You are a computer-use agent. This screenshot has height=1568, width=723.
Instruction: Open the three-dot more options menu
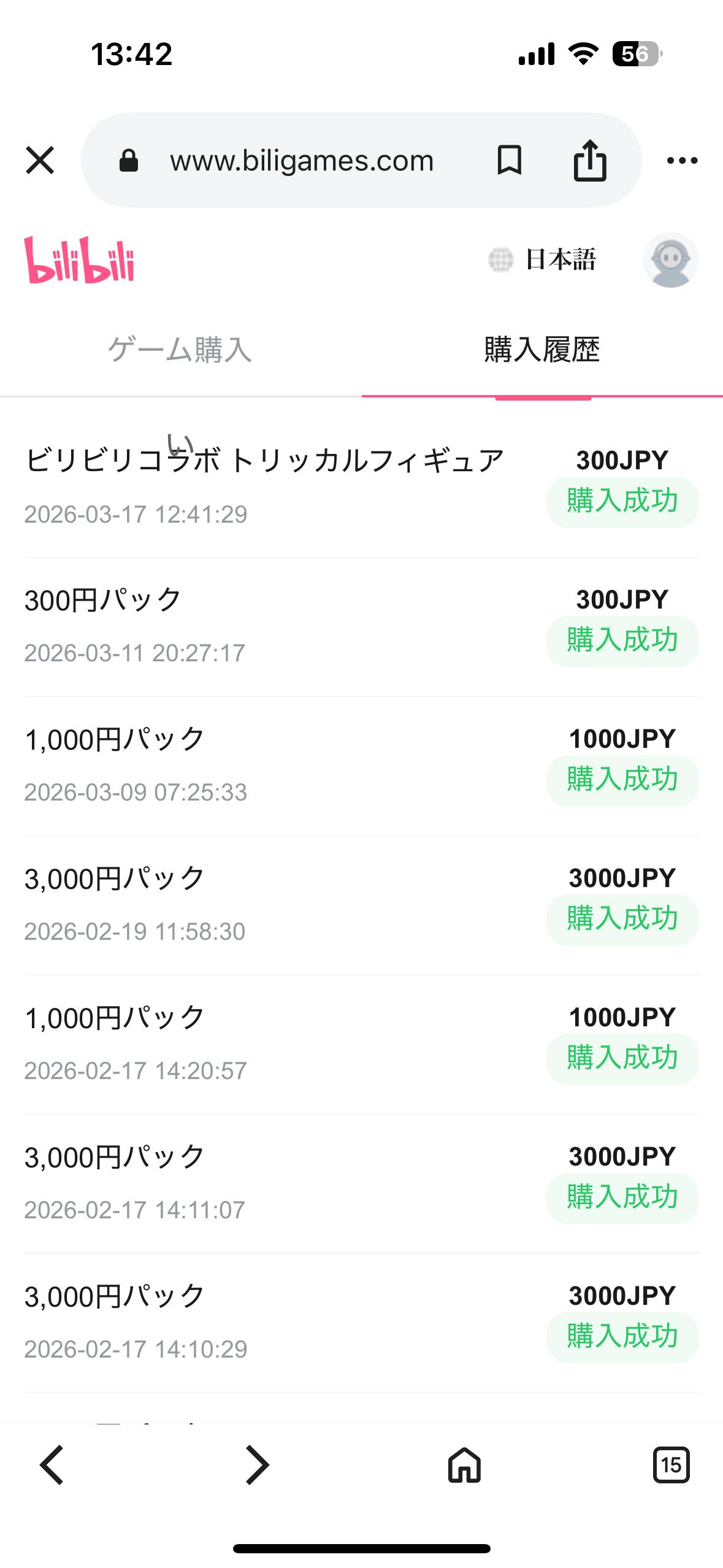coord(682,161)
